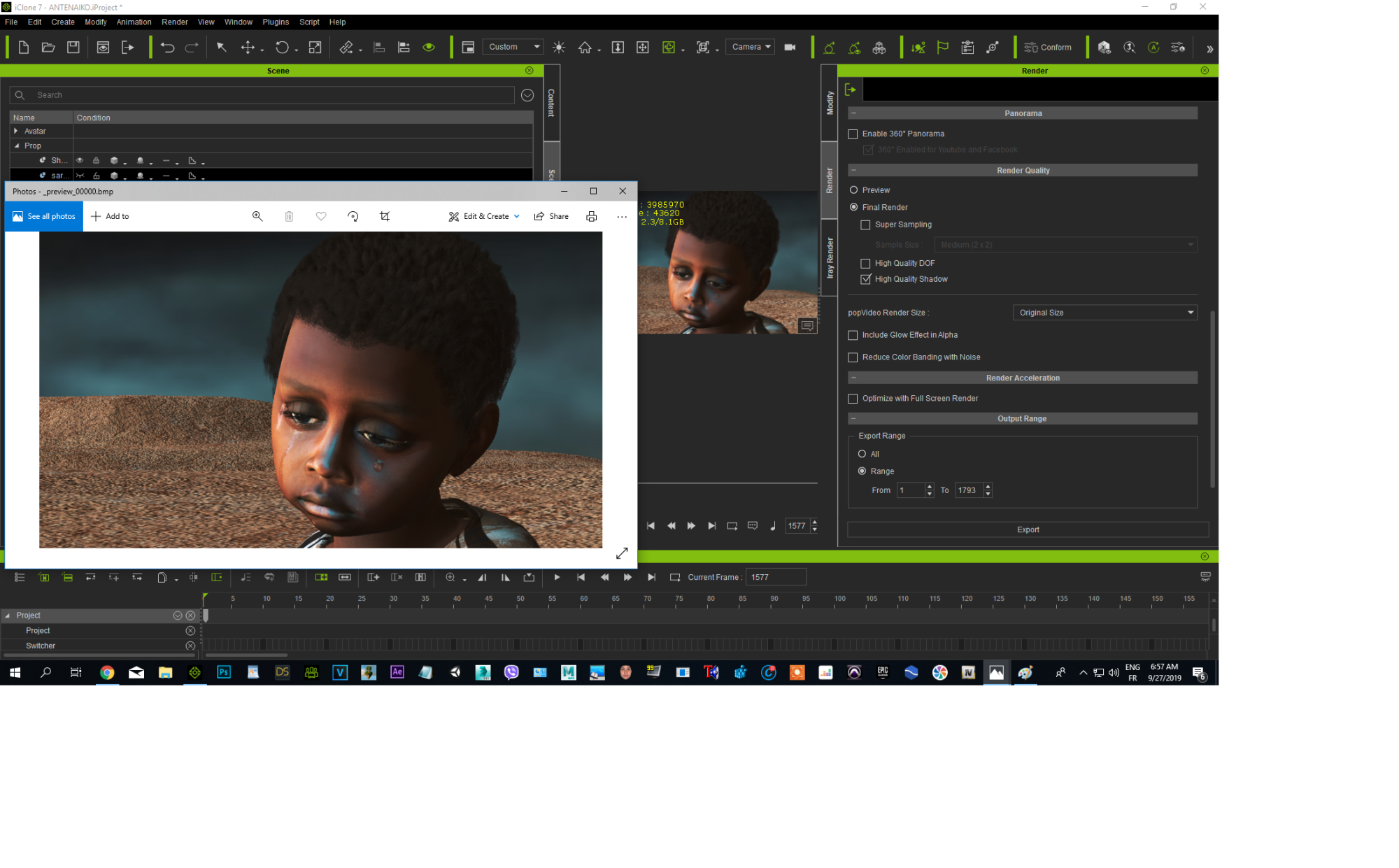Viewport: 1399px width, 868px height.
Task: Click the Delete trash icon in Photos
Action: click(289, 217)
